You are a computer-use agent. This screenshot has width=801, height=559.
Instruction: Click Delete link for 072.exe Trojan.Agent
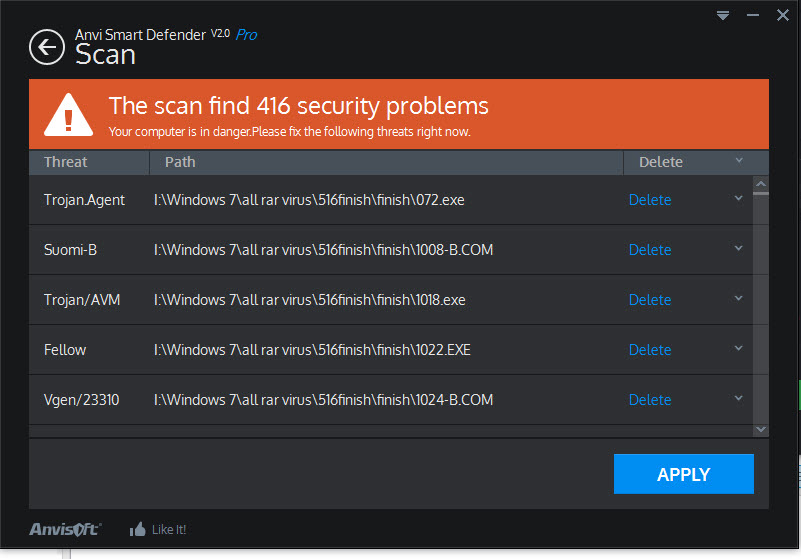[649, 200]
